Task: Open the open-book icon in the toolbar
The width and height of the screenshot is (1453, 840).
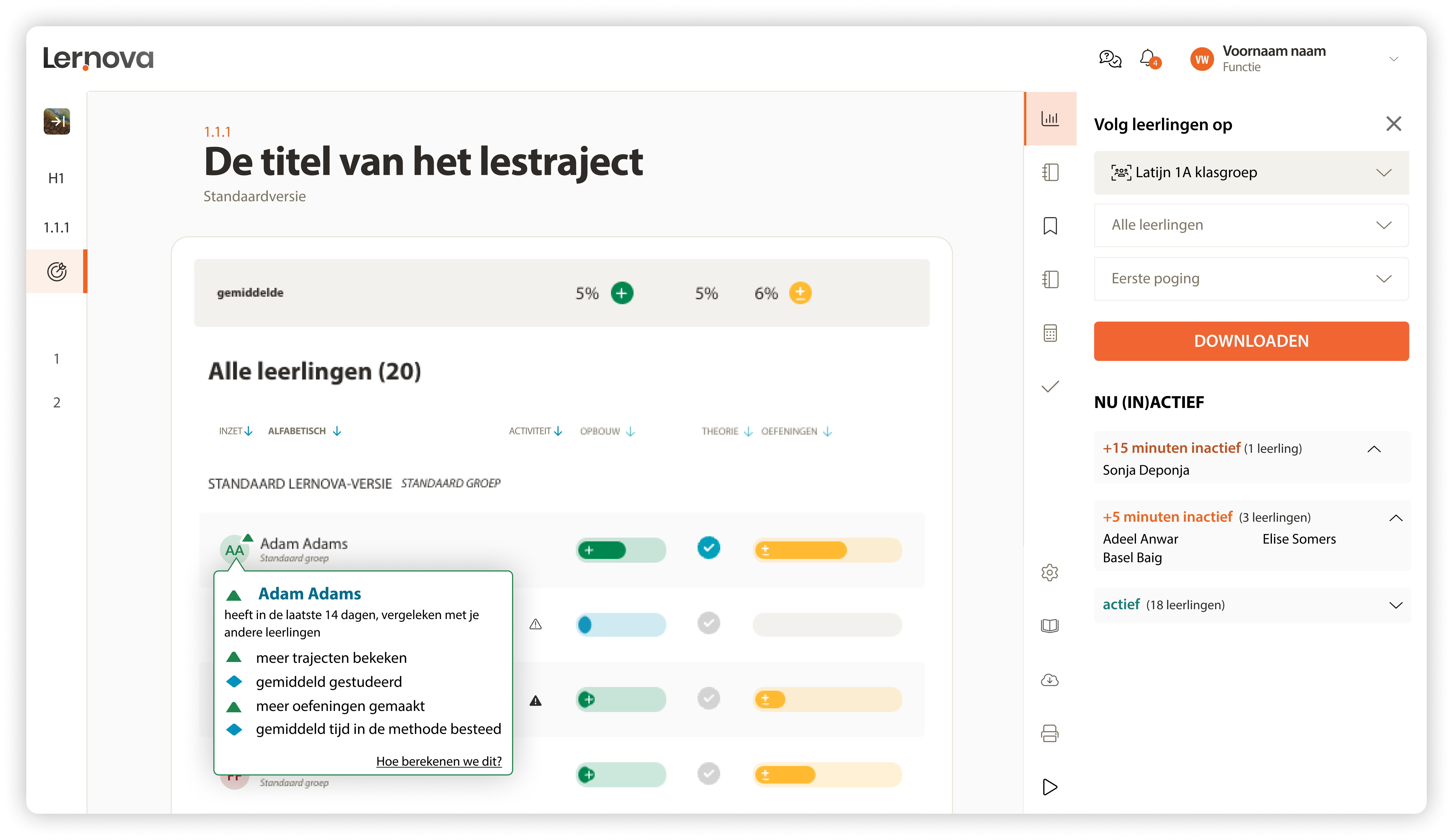Action: pyautogui.click(x=1050, y=626)
